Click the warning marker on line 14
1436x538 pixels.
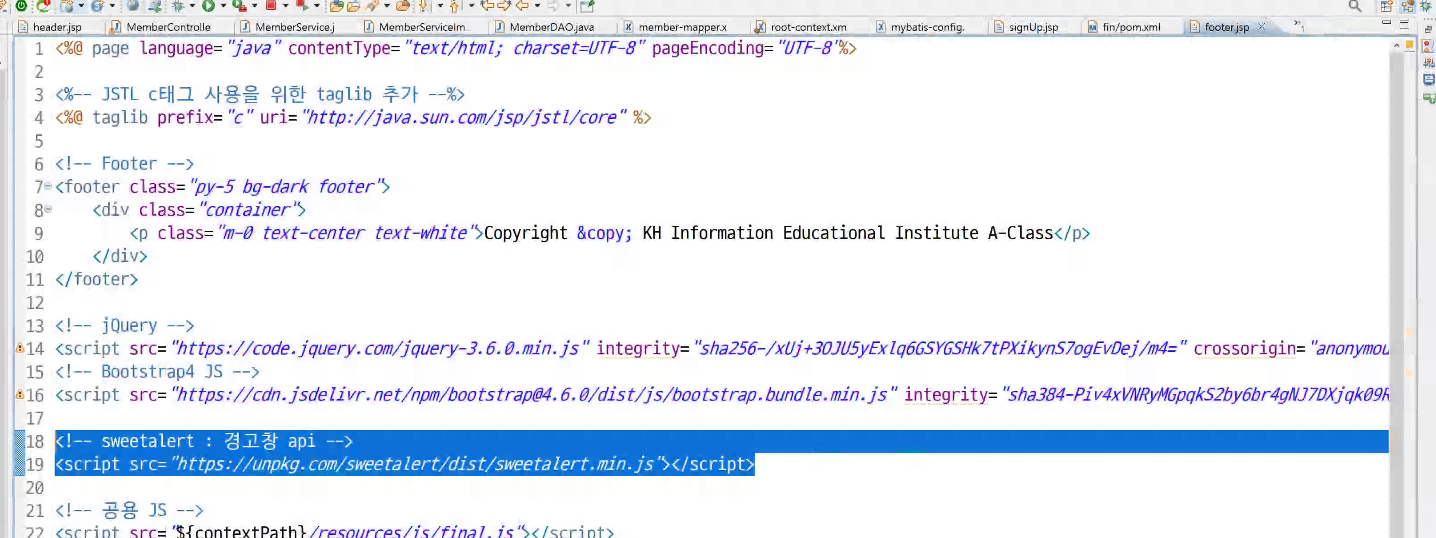click(x=20, y=349)
